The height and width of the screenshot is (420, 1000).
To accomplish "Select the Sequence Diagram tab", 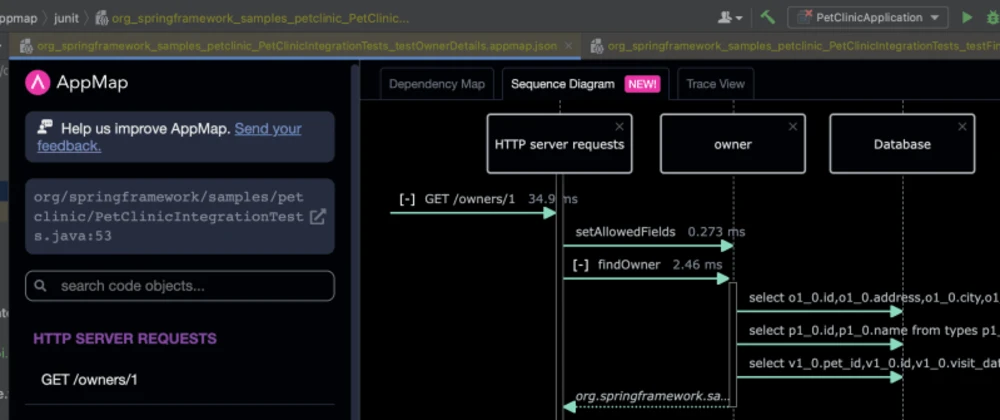I will click(585, 84).
